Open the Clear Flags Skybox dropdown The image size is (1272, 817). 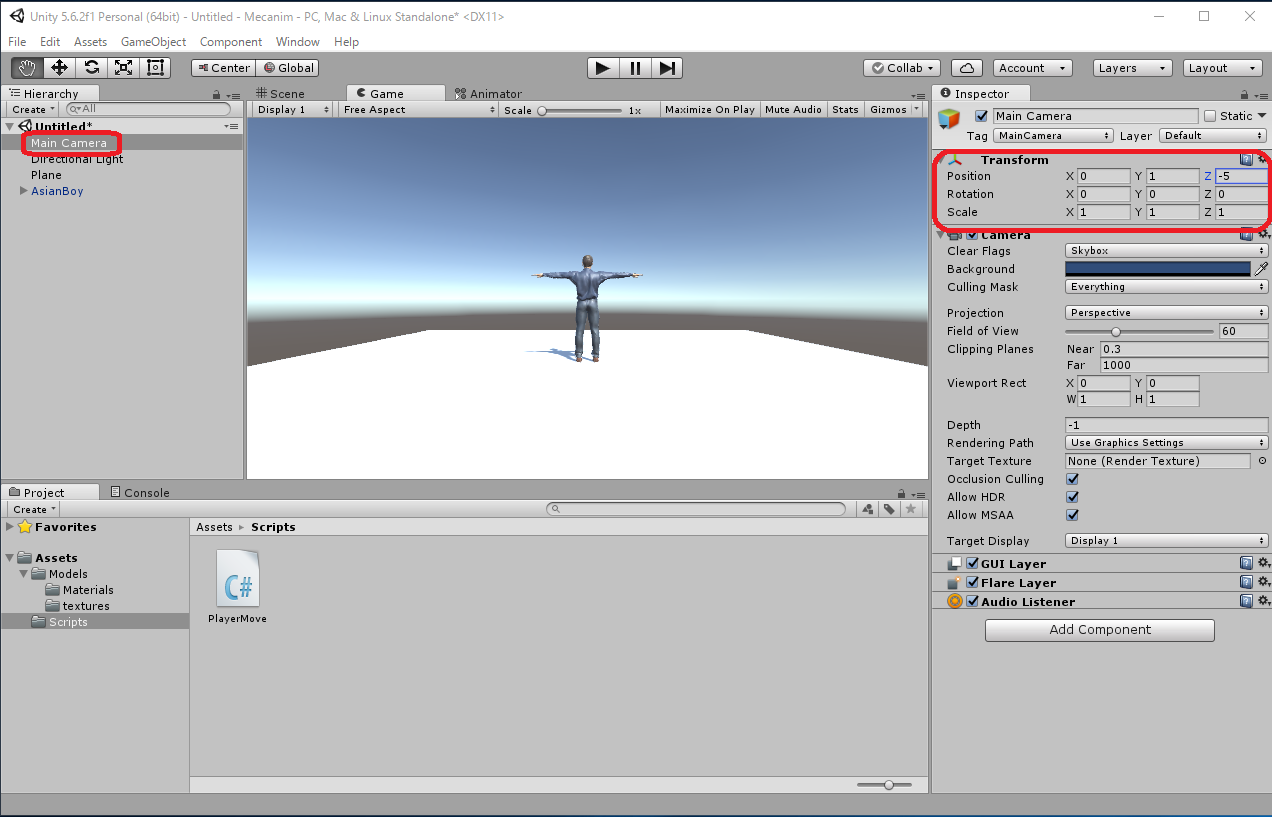[x=1166, y=251]
